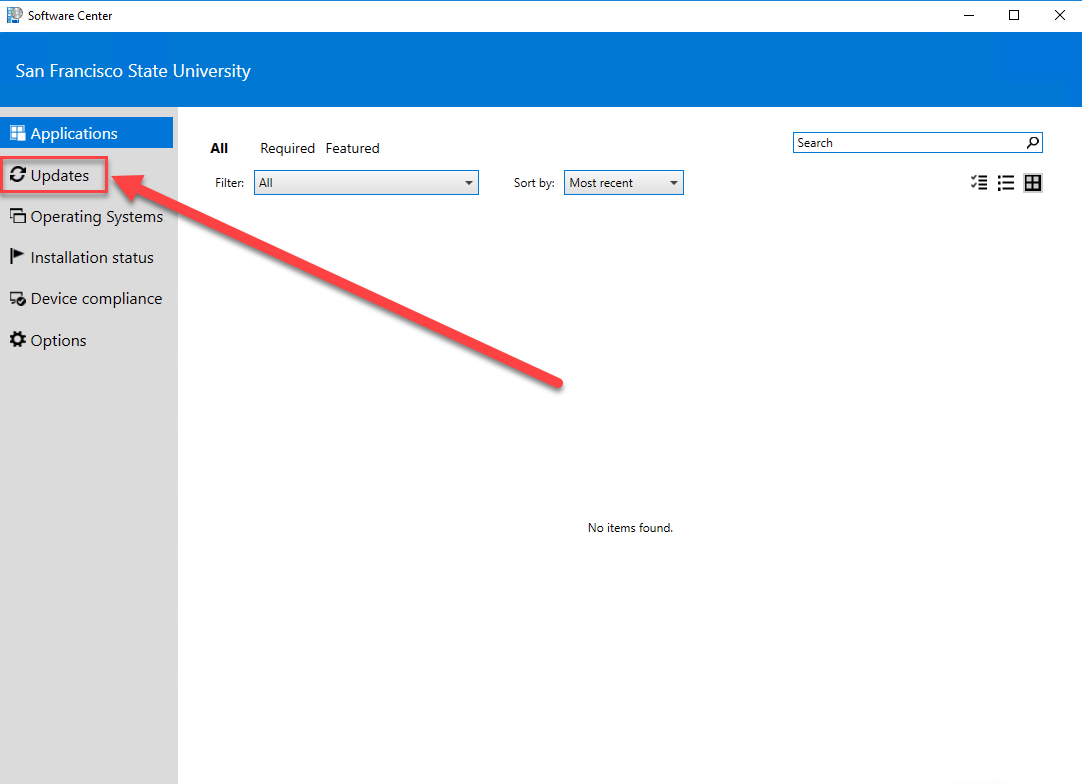This screenshot has height=784, width=1082.
Task: Minimize the Software Center window
Action: coord(969,15)
